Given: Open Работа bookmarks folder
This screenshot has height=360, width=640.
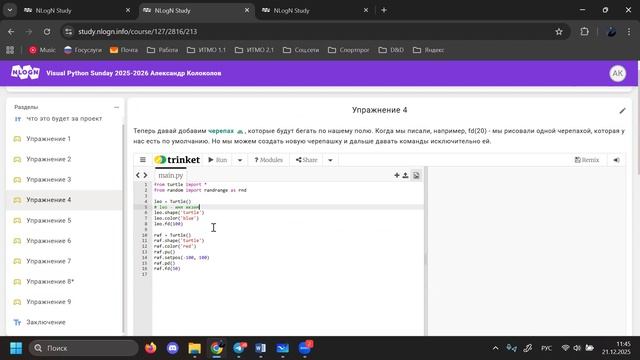Looking at the screenshot, I should 162,50.
